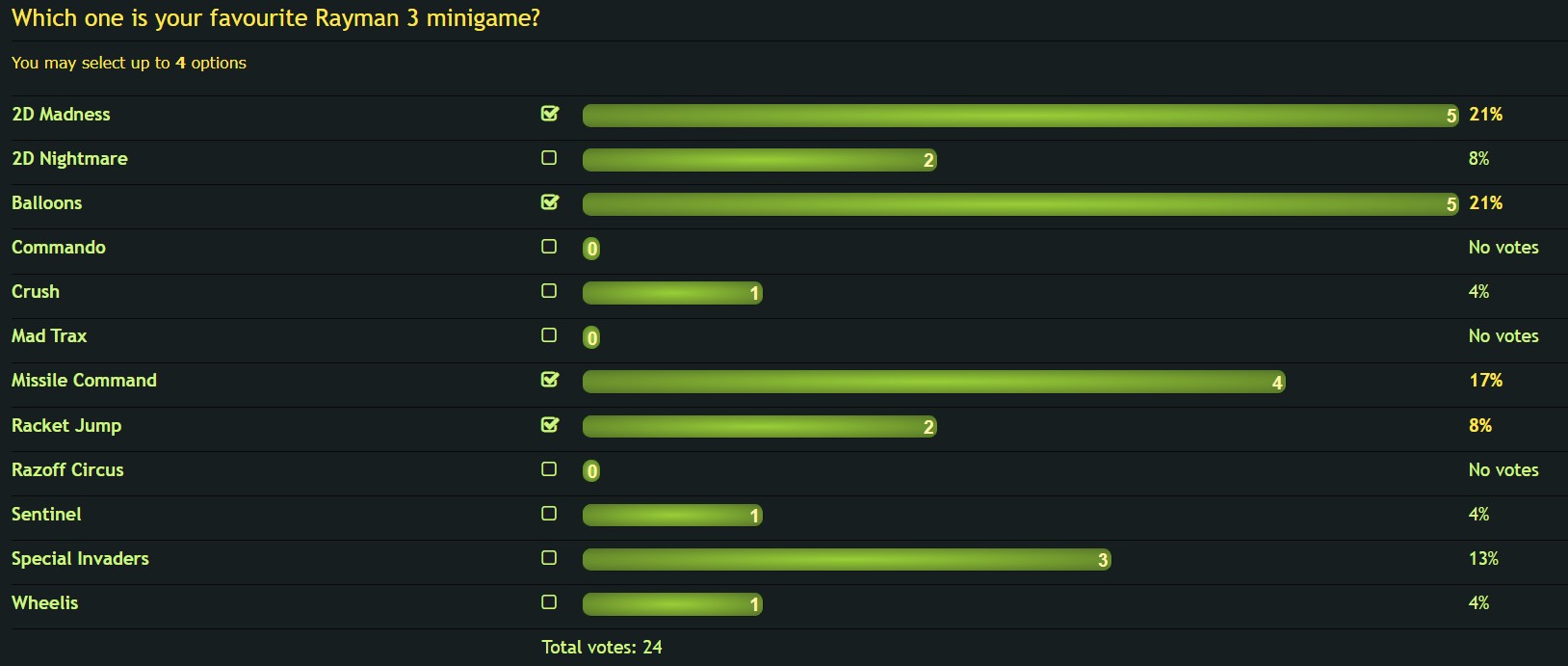Click the Special Invaders result bar
1568x666 pixels.
[x=847, y=560]
